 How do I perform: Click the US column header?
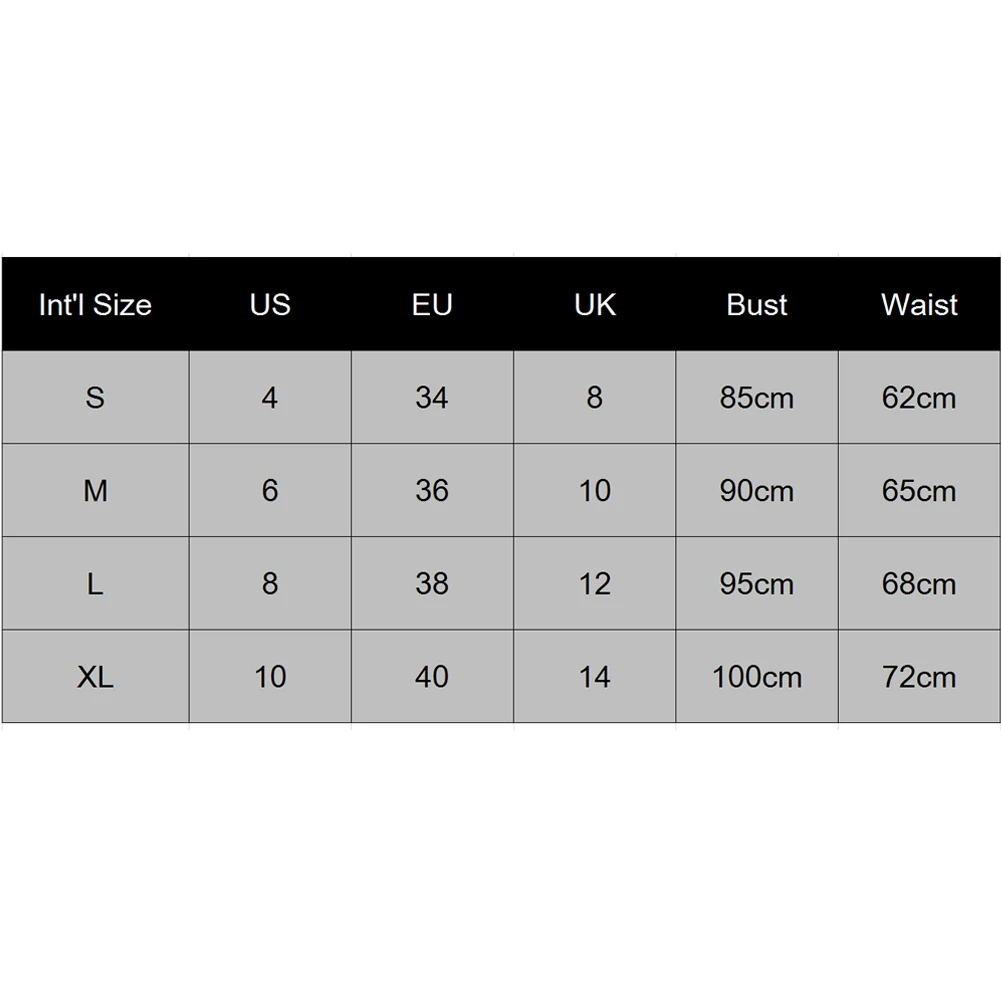point(270,305)
